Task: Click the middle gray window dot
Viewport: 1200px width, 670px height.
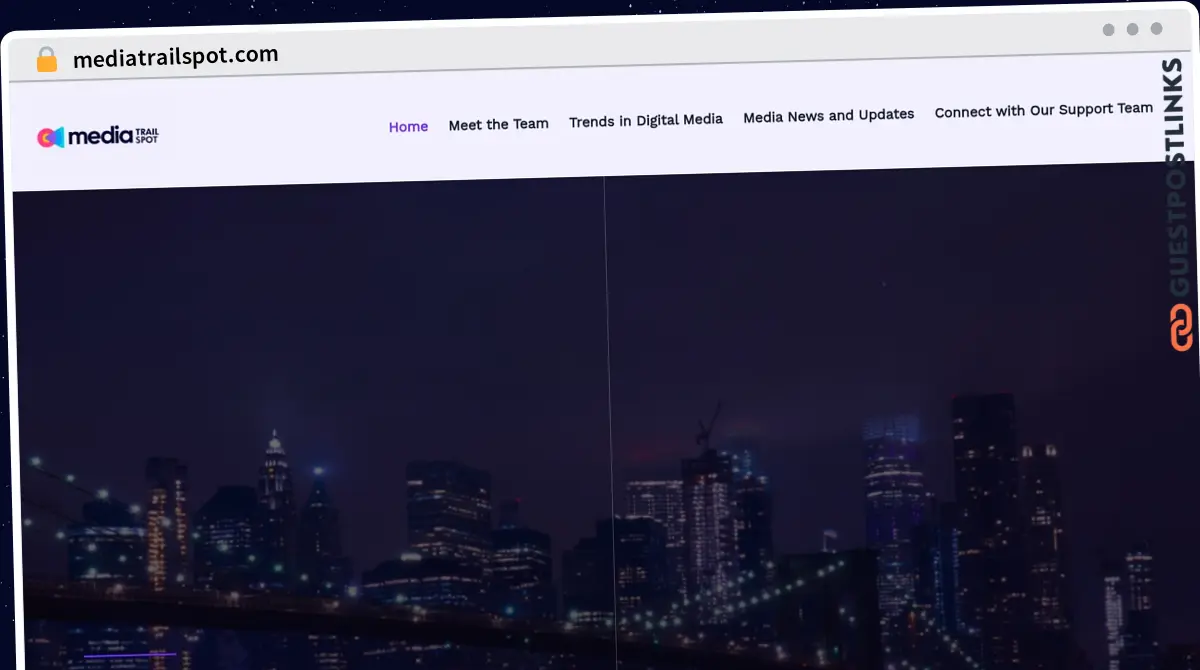Action: coord(1132,30)
